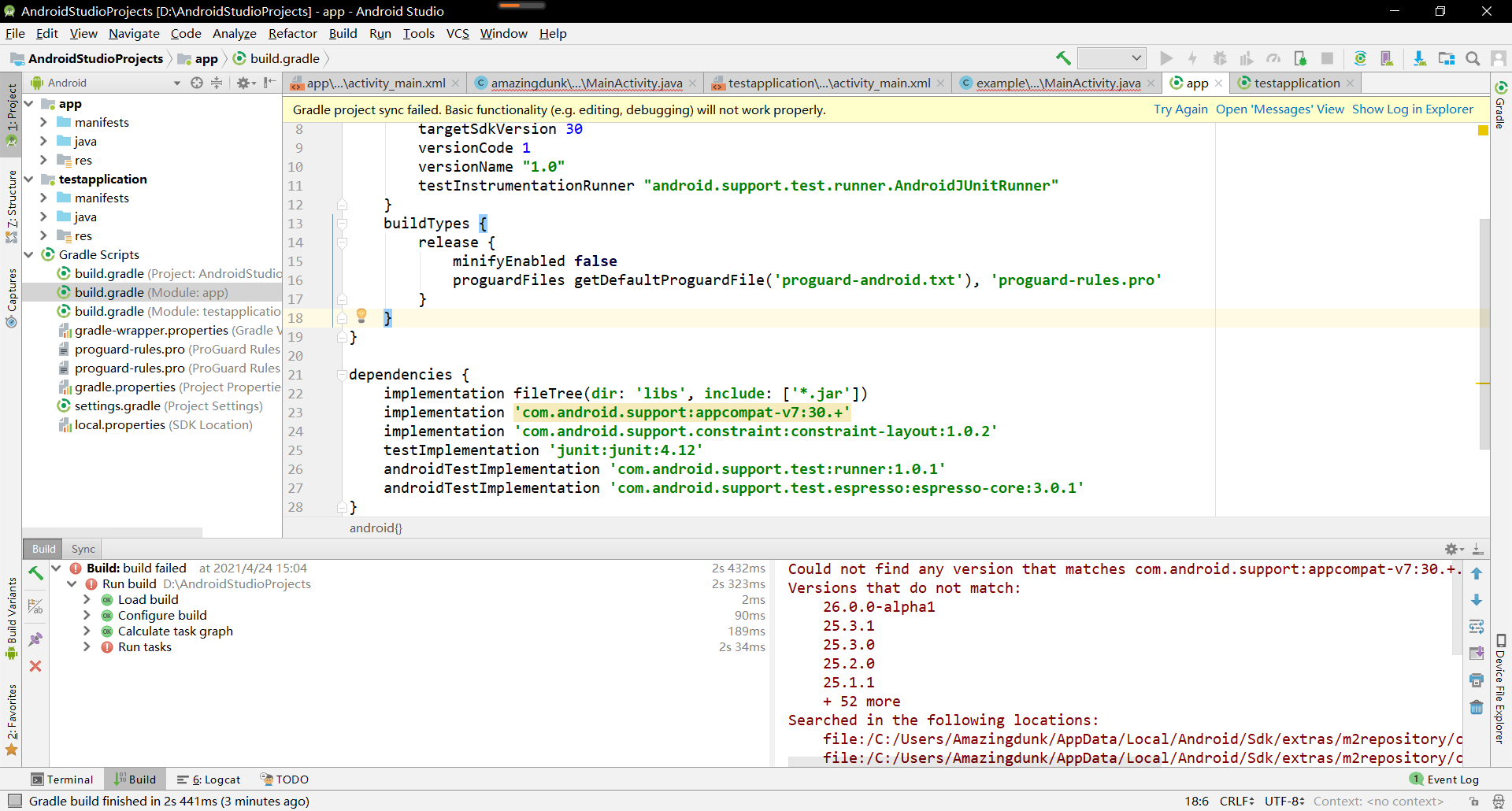
Task: Switch to the Sync tab in Build panel
Action: 83,549
